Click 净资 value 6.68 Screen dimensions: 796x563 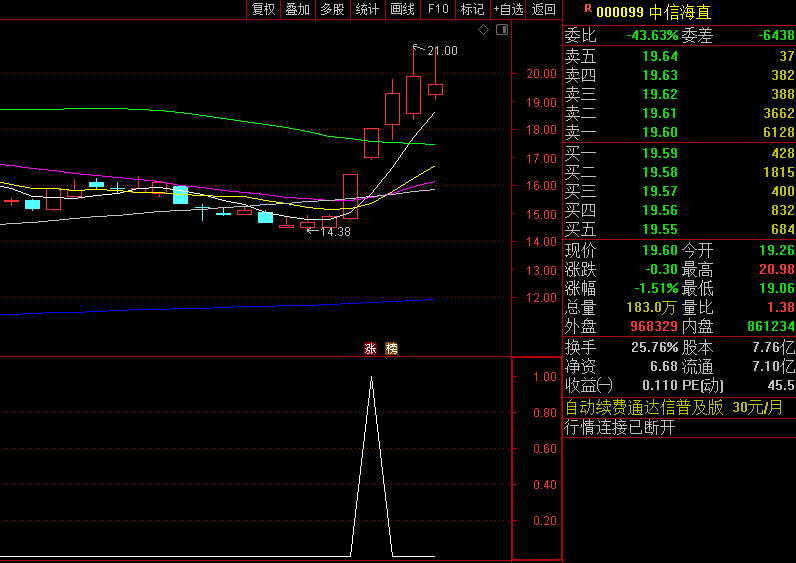click(664, 367)
